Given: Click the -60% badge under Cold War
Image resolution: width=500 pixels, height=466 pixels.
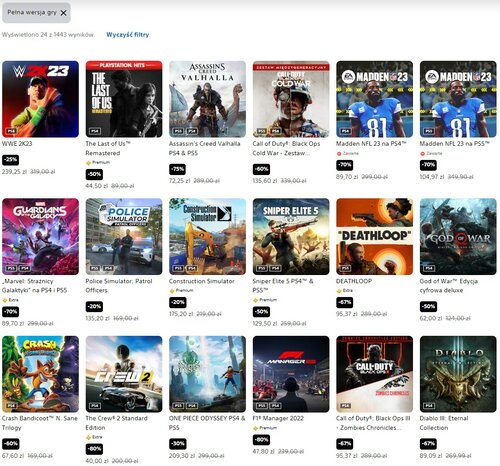Looking at the screenshot, I should pos(261,169).
